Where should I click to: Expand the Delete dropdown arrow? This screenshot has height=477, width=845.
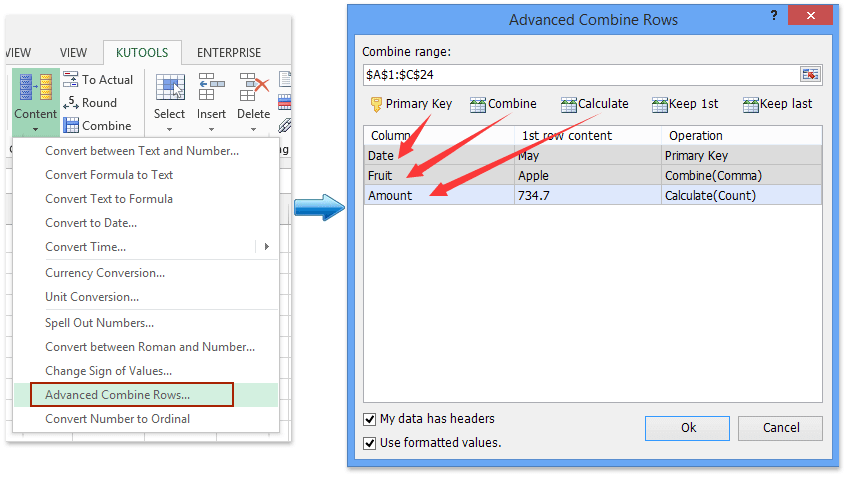(x=253, y=129)
